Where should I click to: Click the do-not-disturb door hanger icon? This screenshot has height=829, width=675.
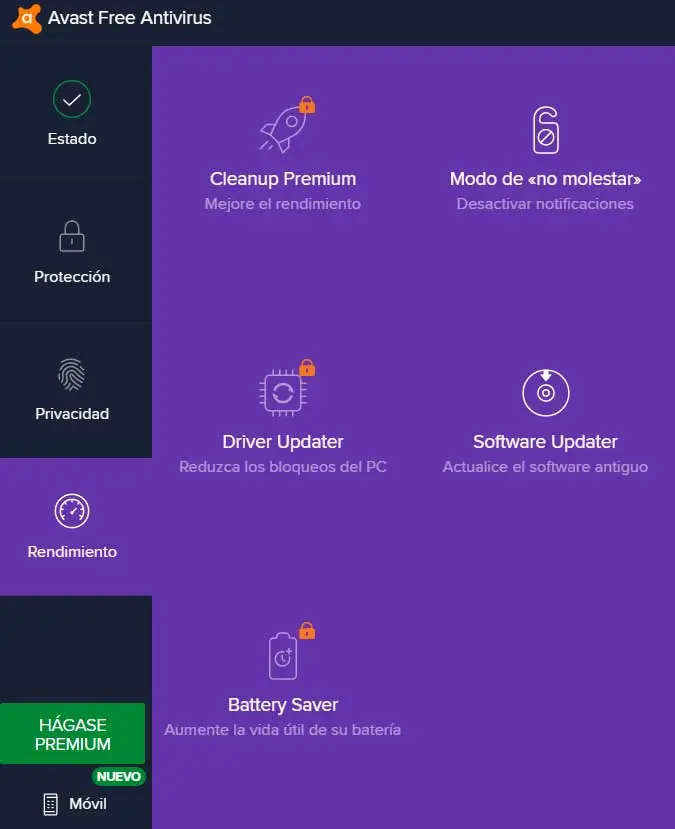545,130
